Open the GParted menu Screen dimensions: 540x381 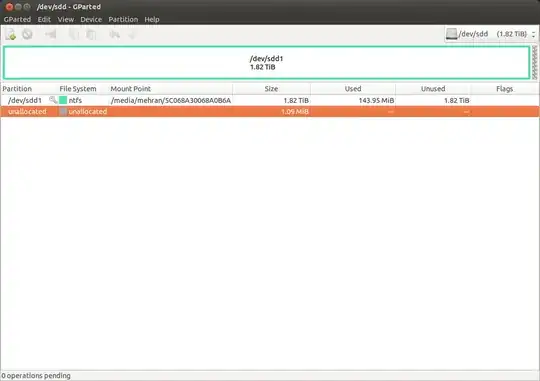tap(17, 19)
